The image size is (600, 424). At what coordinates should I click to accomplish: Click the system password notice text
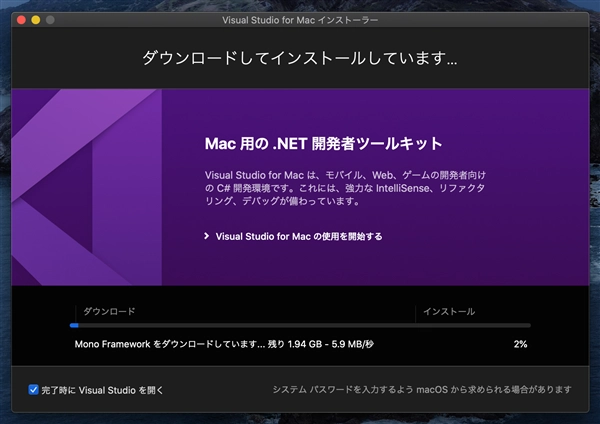pos(422,390)
